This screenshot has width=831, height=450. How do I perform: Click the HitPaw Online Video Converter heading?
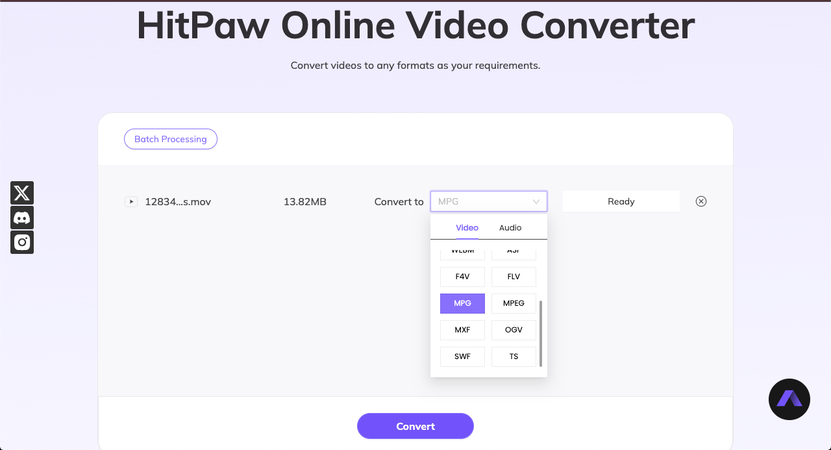coord(416,25)
